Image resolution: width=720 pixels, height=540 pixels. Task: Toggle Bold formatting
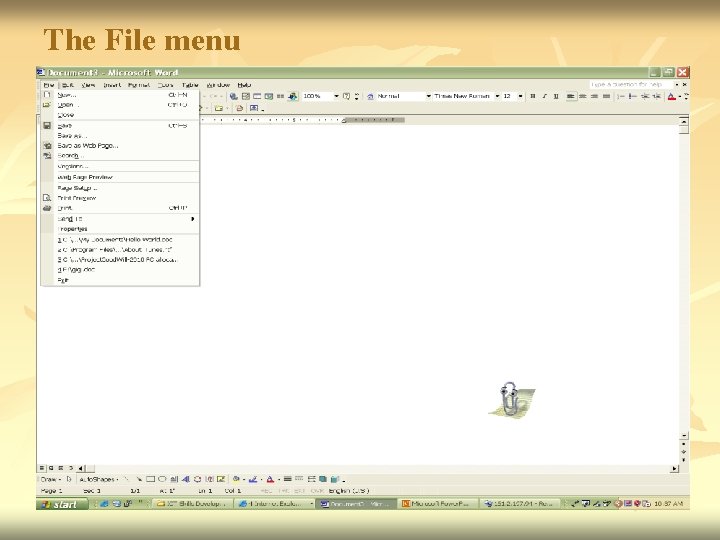[533, 96]
